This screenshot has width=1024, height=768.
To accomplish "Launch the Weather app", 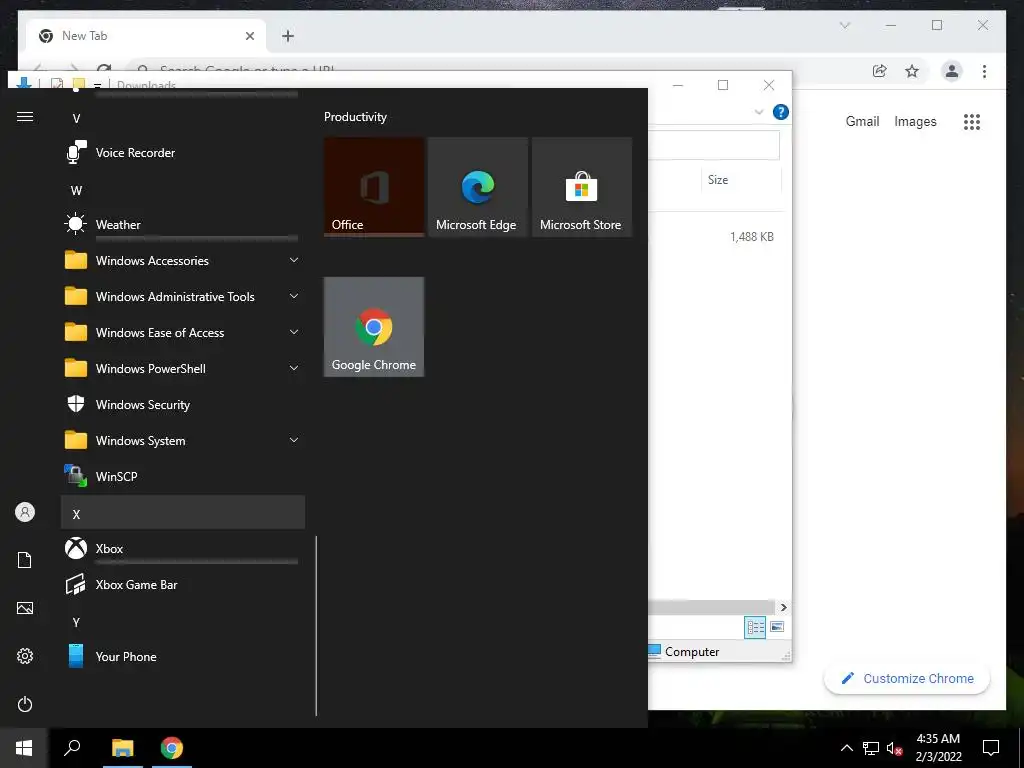I will pyautogui.click(x=183, y=225).
